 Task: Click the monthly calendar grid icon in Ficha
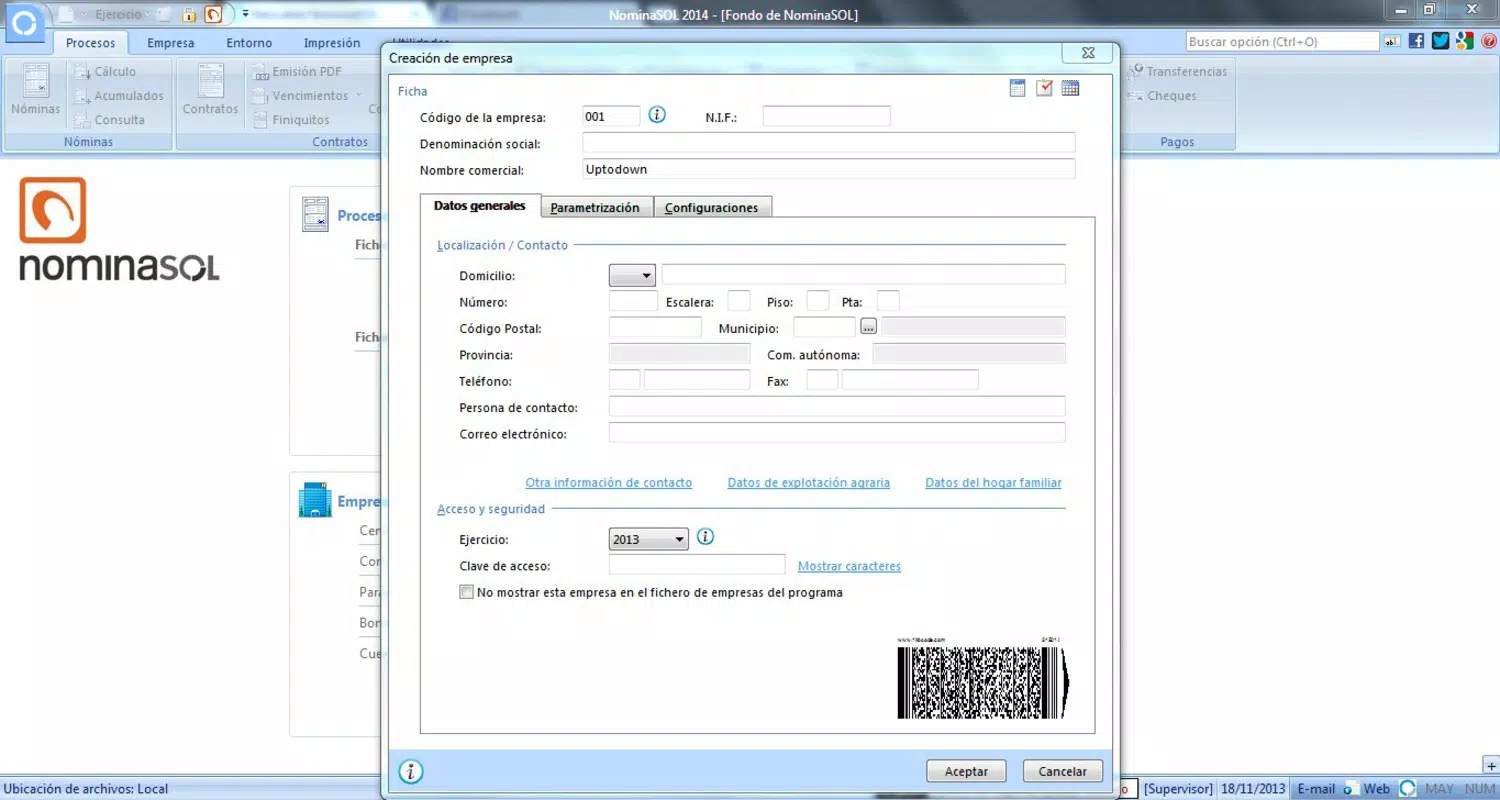coord(1070,88)
